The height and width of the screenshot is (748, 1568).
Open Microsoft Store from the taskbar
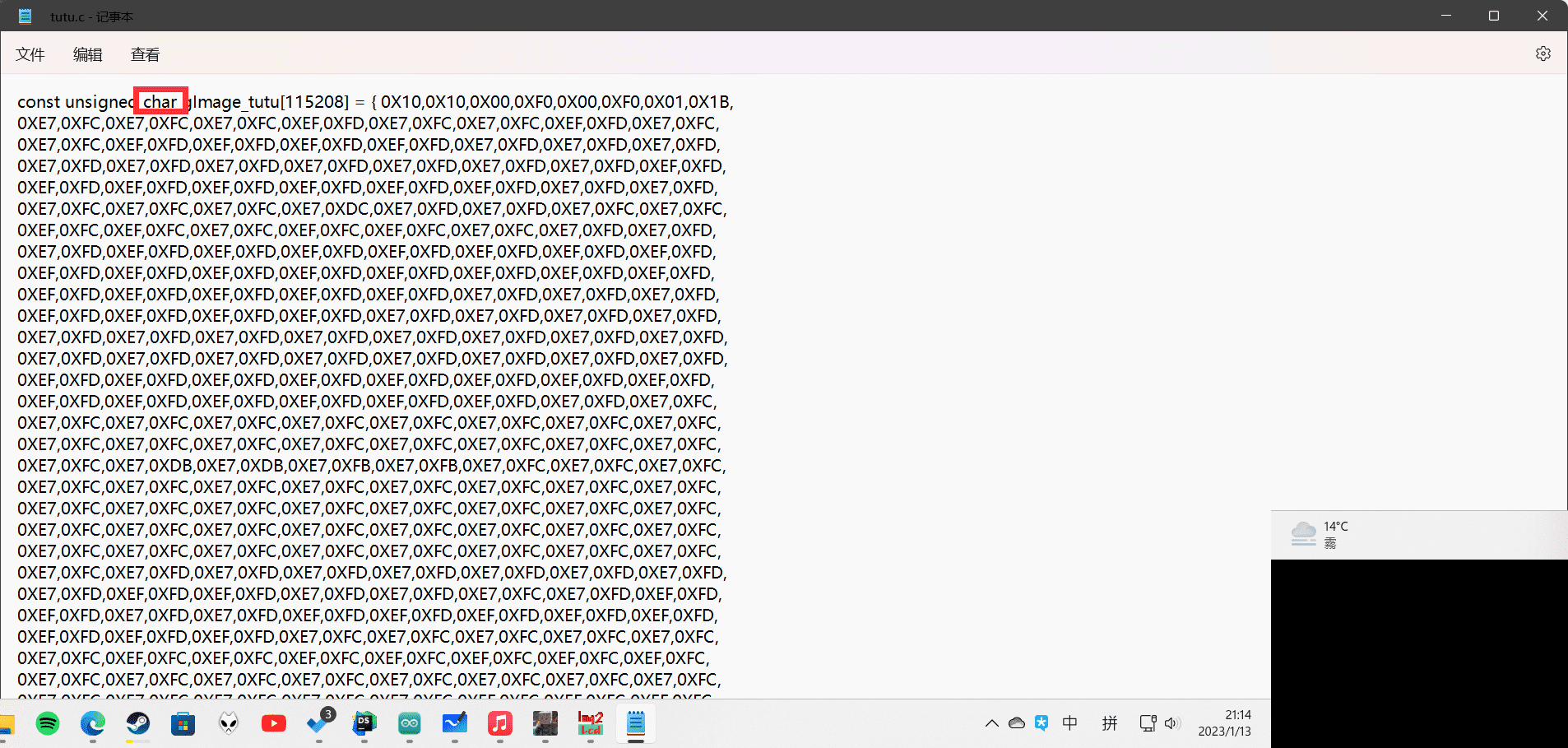(x=183, y=723)
